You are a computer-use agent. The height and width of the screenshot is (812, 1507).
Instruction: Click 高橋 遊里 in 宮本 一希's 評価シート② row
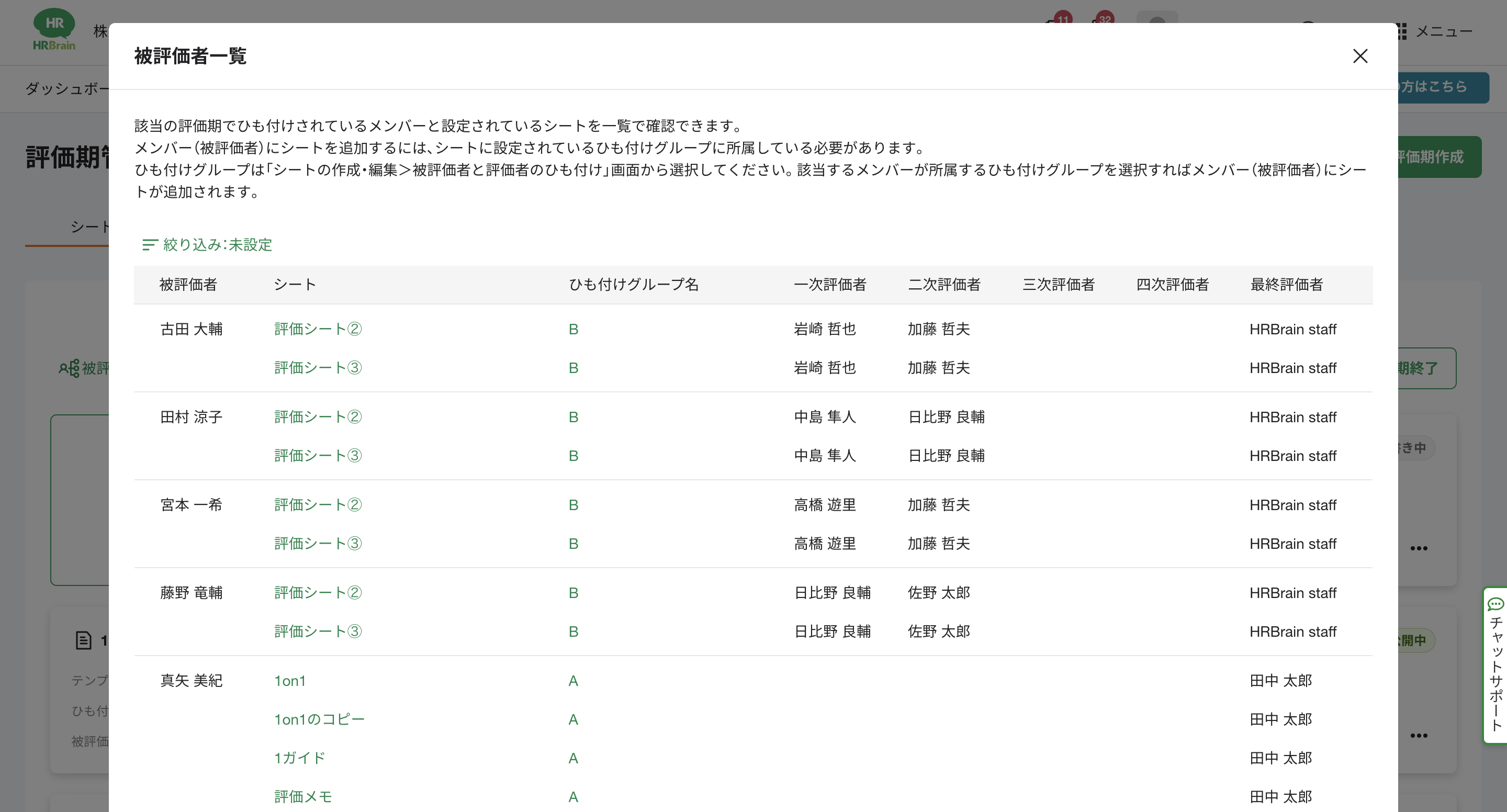pyautogui.click(x=825, y=505)
